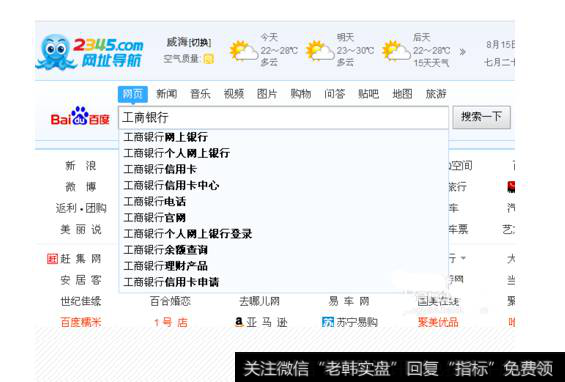Open the 易车网 link
565x382 pixels.
(349, 301)
